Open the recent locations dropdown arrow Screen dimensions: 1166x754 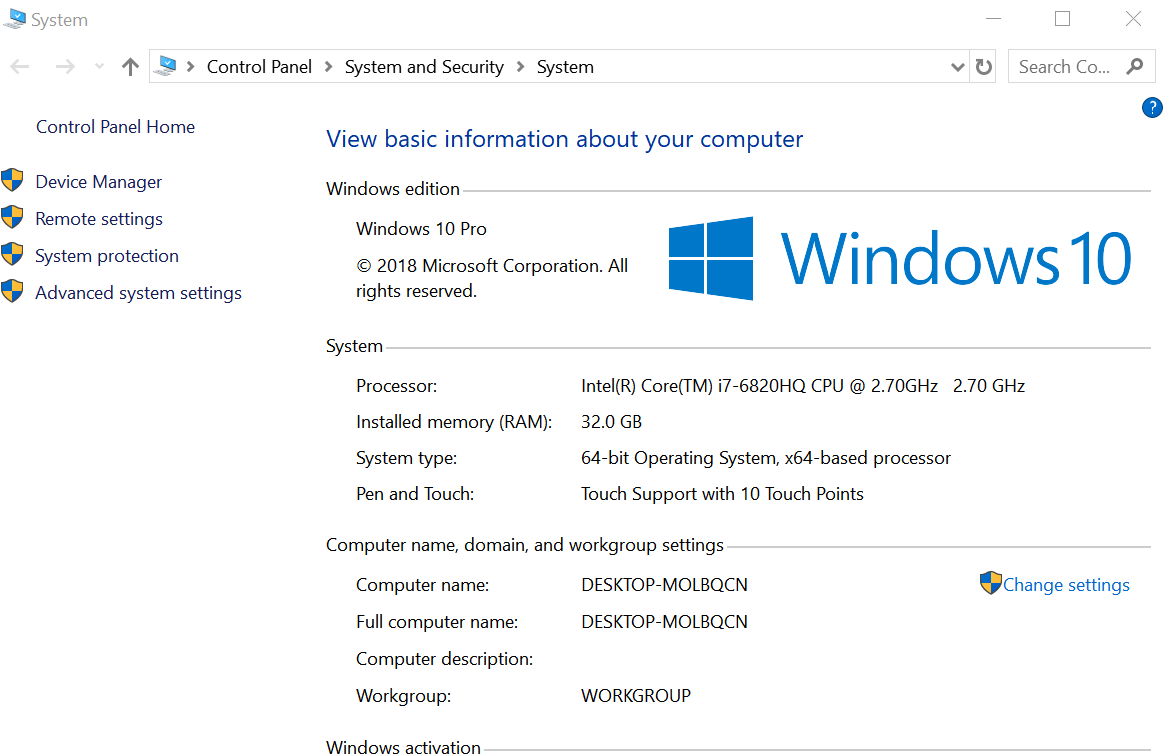99,67
